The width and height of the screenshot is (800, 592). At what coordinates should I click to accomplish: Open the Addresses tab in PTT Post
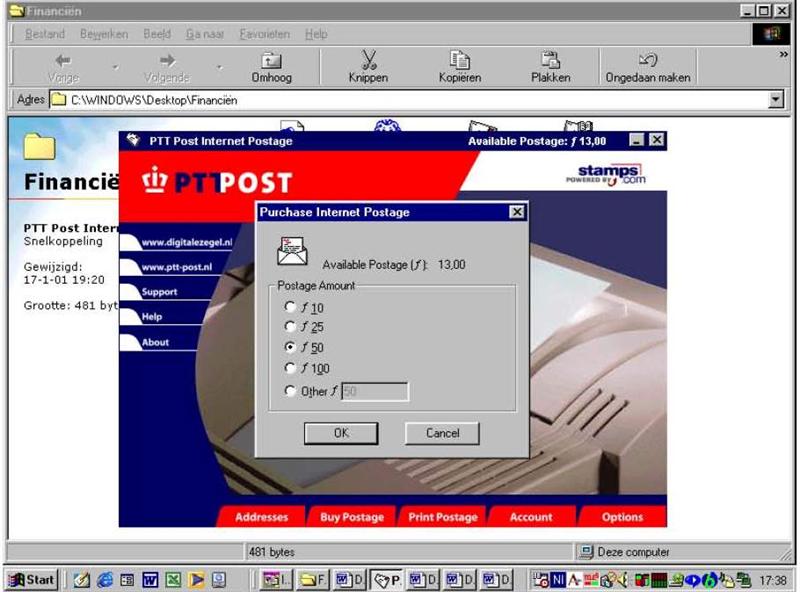coord(261,516)
